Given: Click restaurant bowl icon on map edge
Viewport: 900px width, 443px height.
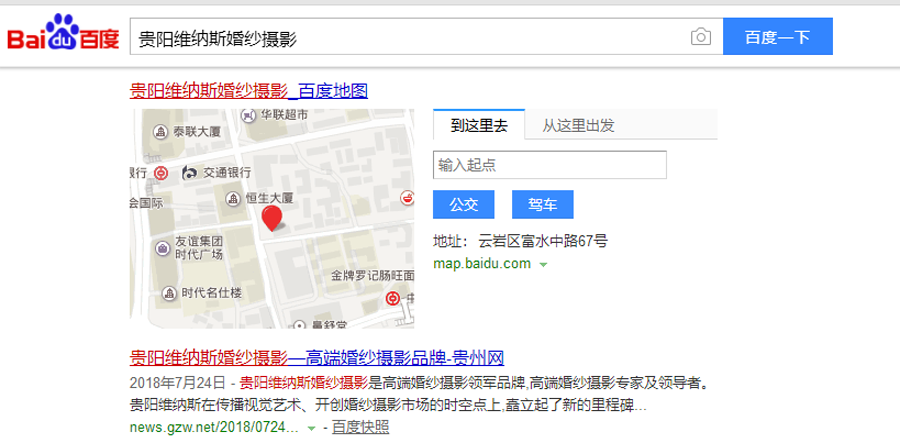Looking at the screenshot, I should point(407,198).
